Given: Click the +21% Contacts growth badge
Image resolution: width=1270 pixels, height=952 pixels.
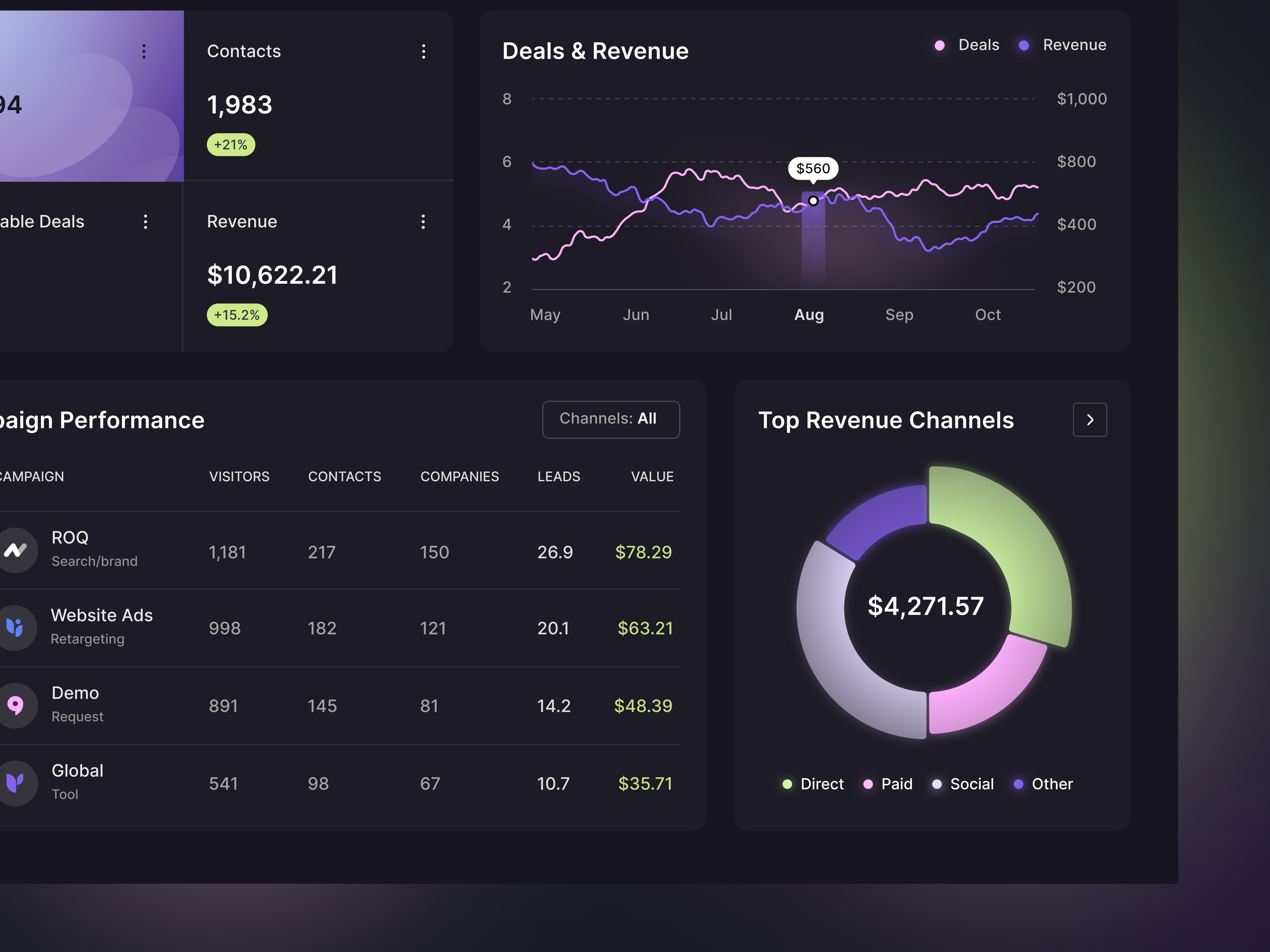Looking at the screenshot, I should pyautogui.click(x=230, y=145).
